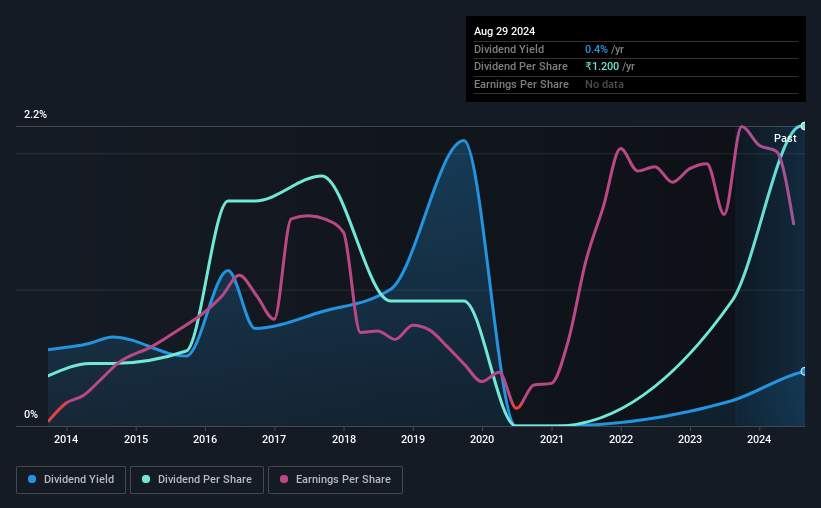Toggle the Dividend Yield legend button
This screenshot has width=821, height=508.
71,479
